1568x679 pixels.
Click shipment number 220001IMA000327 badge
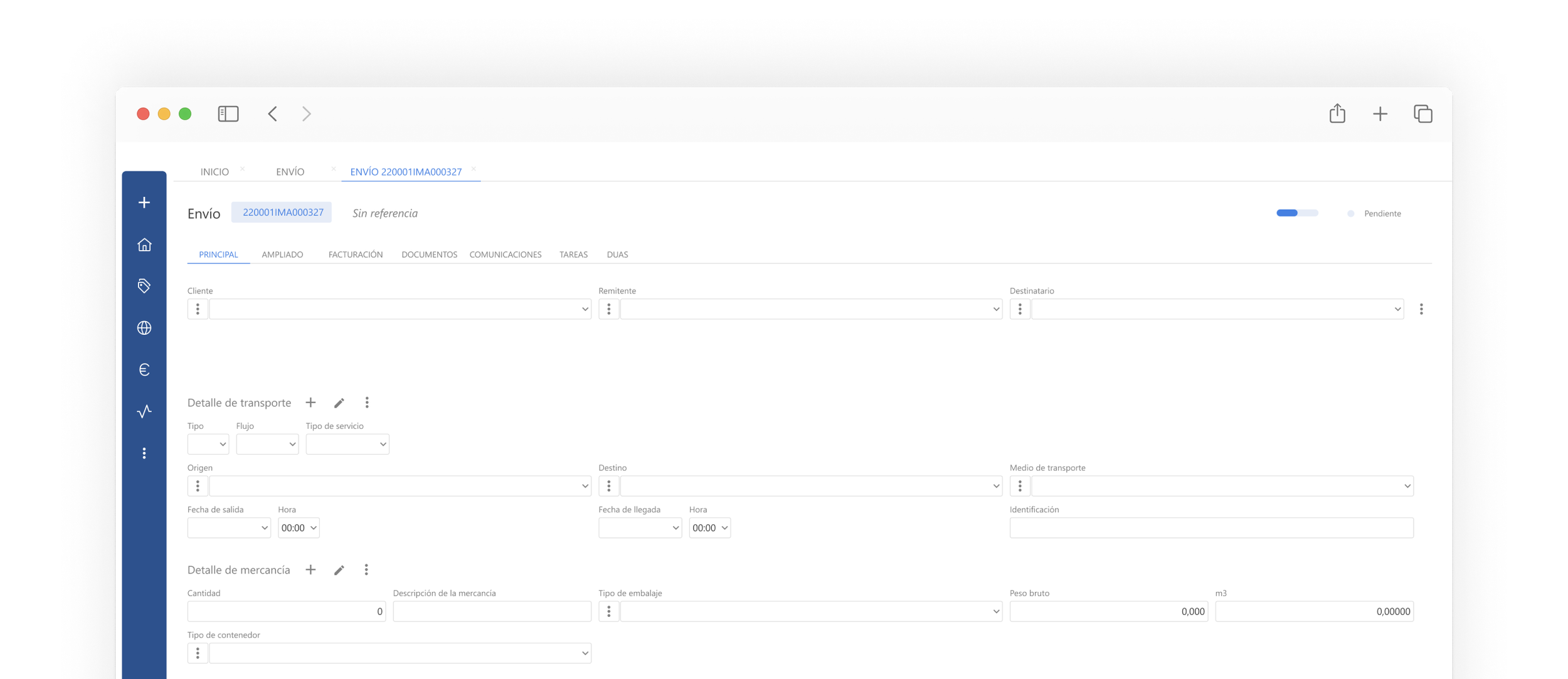(x=282, y=213)
